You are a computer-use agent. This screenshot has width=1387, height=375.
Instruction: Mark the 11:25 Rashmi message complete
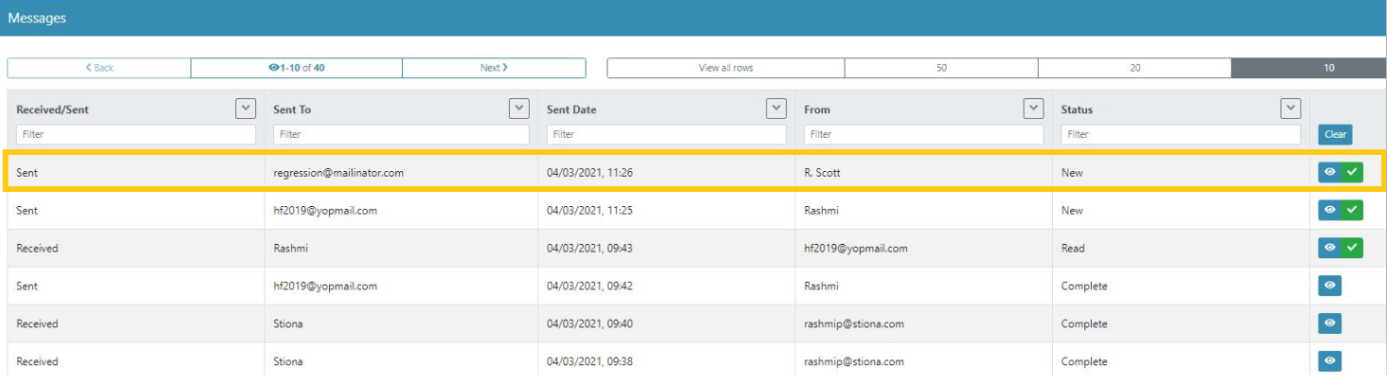(1352, 210)
